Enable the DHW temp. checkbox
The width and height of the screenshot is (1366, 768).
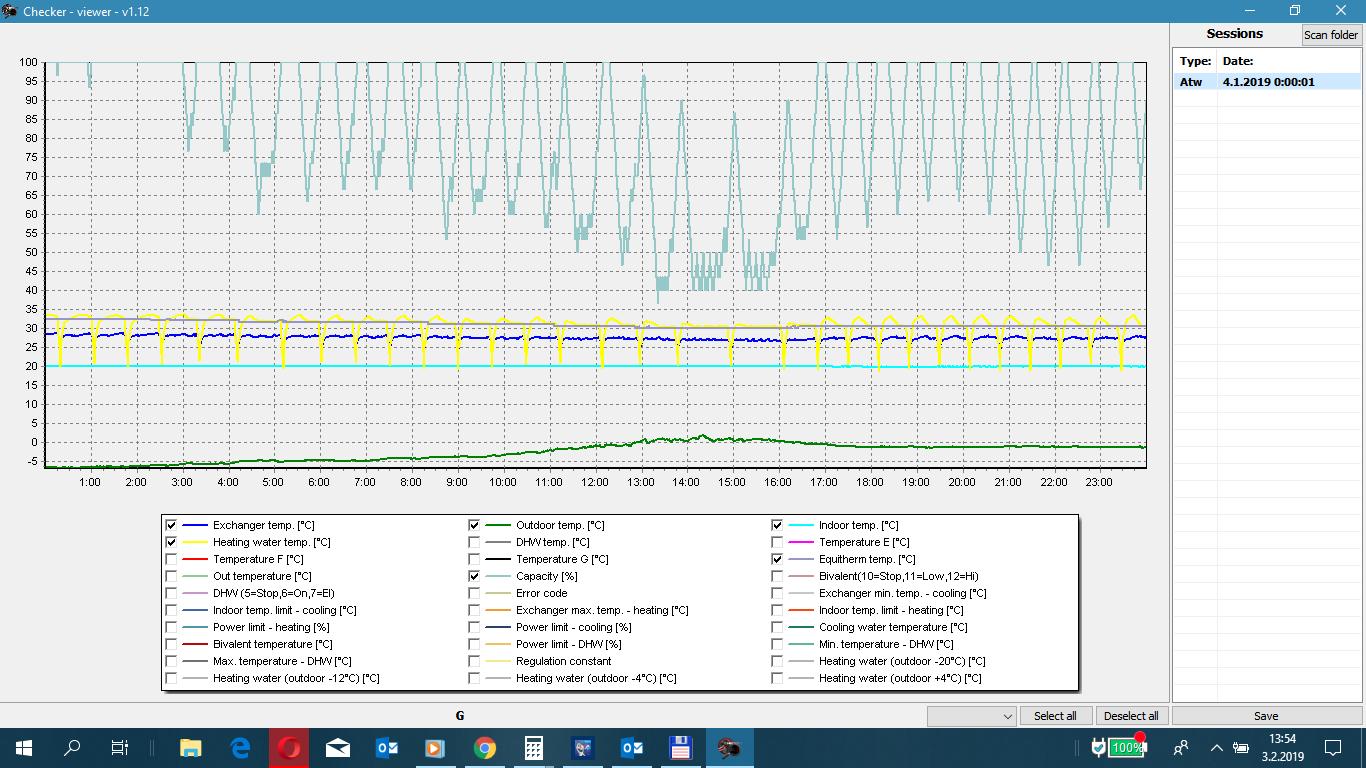pos(474,542)
